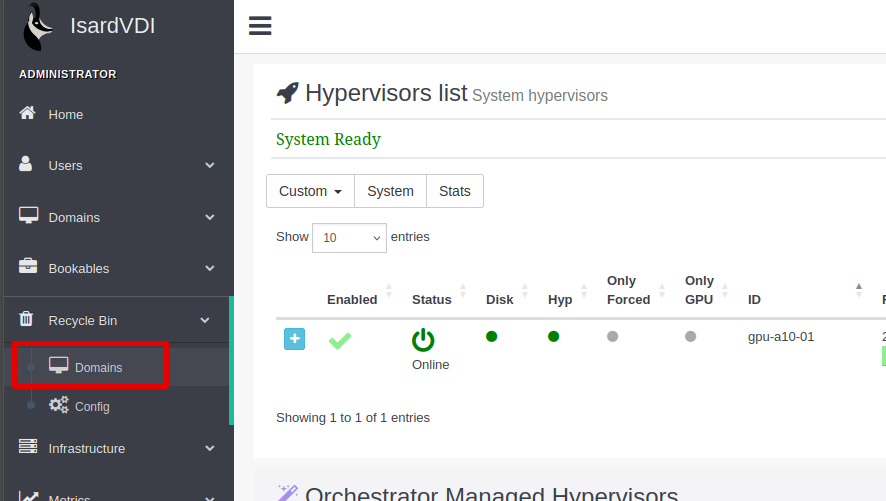Screen dimensions: 886x501
Task: Open the Custom dropdown button
Action: [x=310, y=191]
